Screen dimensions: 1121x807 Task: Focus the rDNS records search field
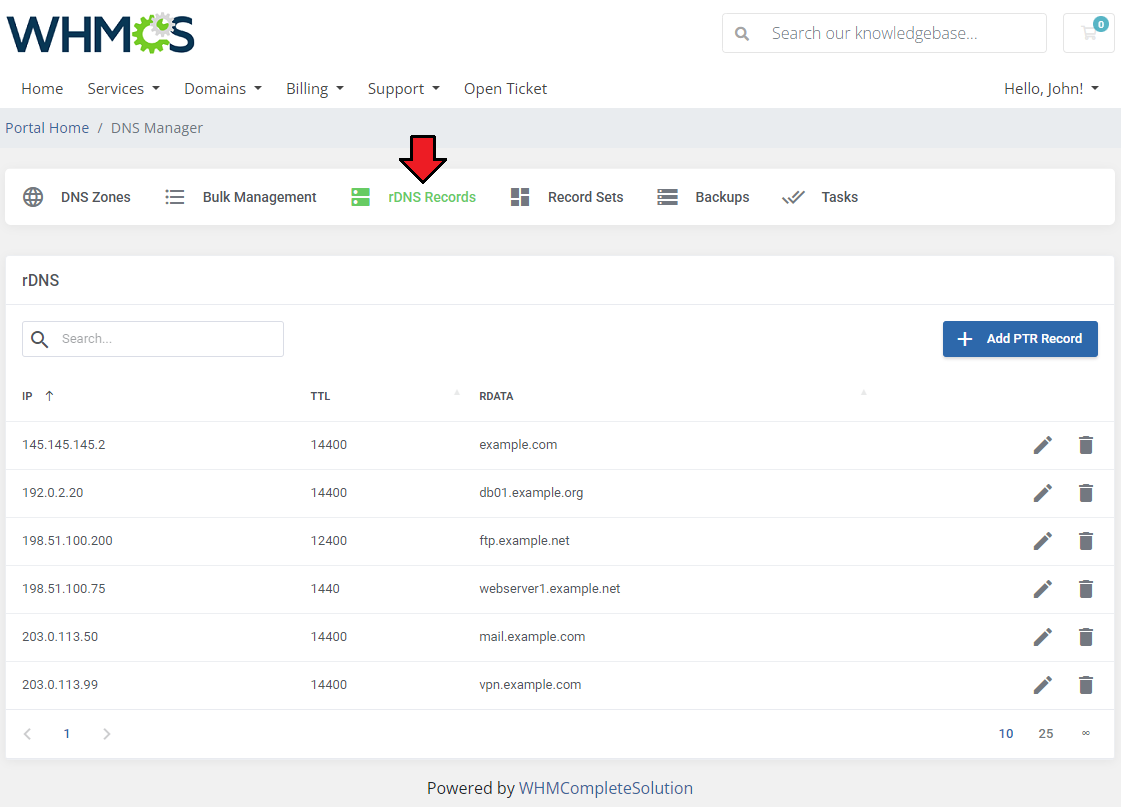point(153,339)
